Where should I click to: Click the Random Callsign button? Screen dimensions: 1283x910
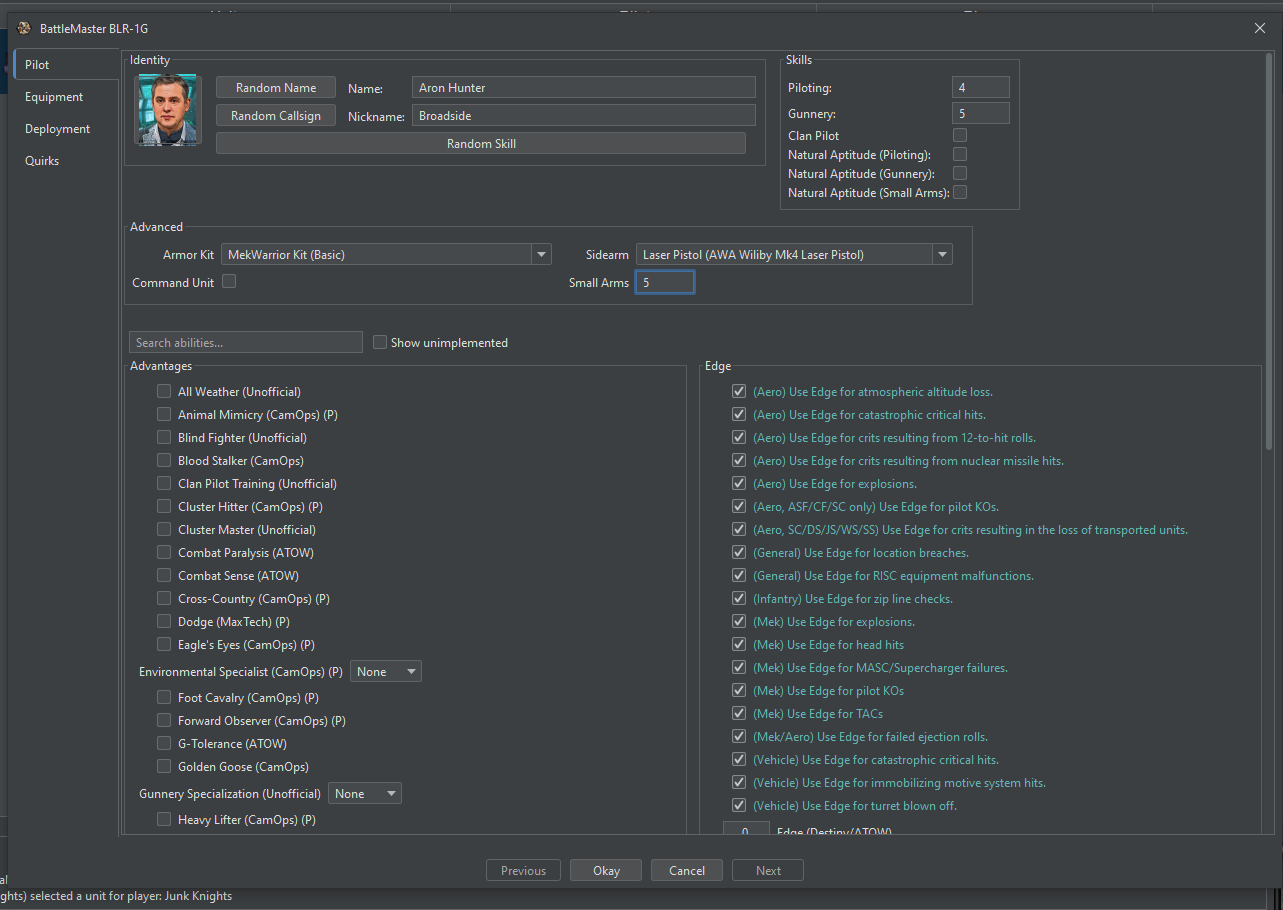(x=276, y=116)
